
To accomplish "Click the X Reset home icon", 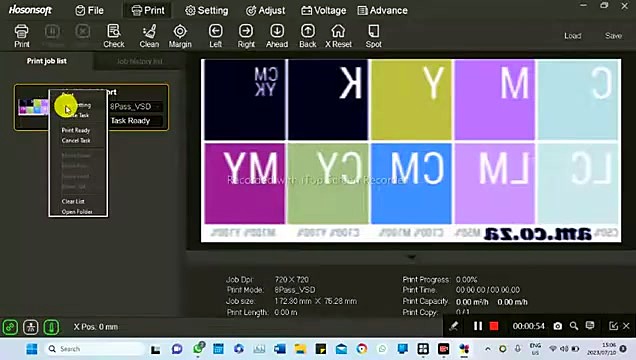I will point(338,36).
